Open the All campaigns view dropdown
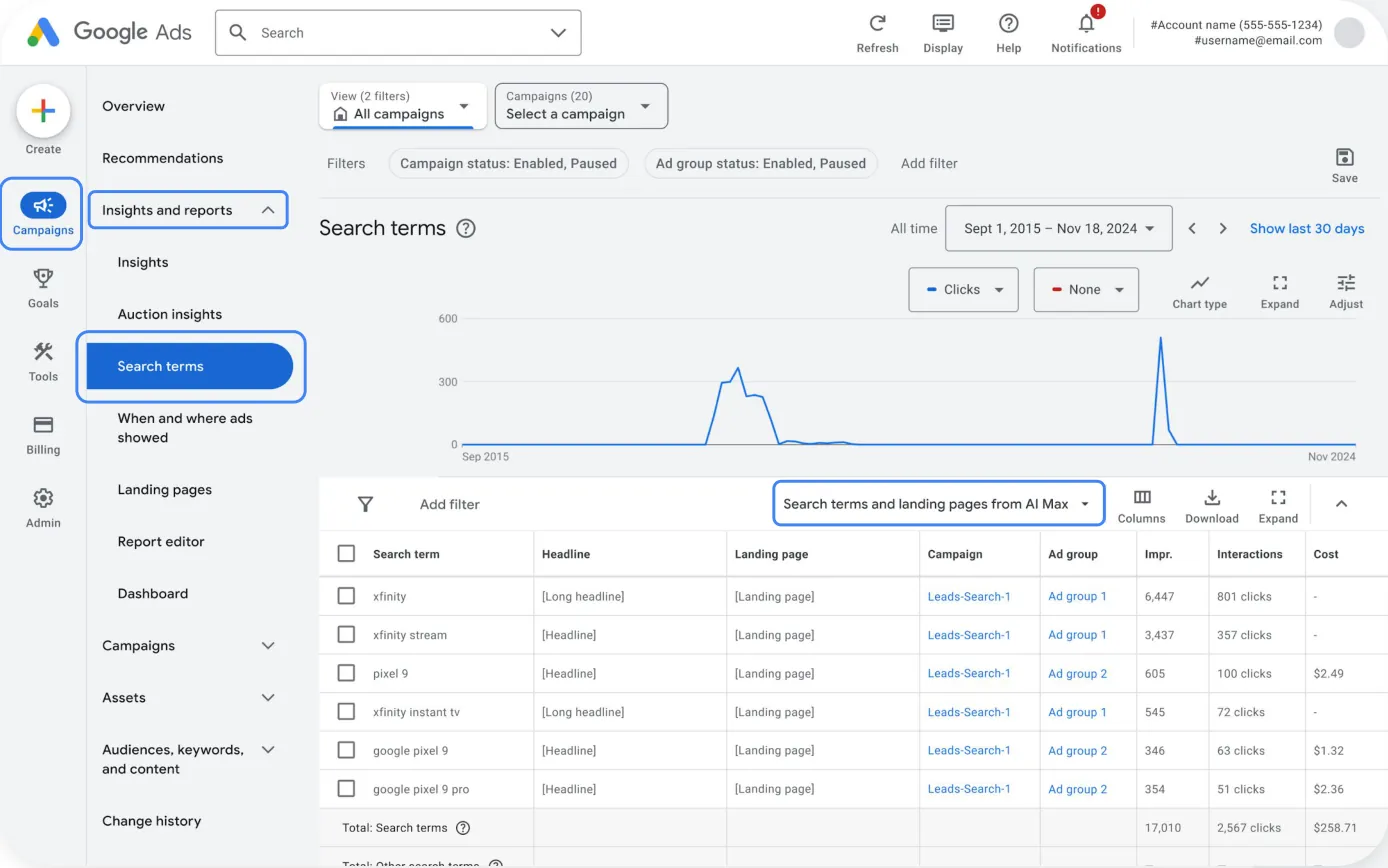1388x868 pixels. (x=403, y=105)
